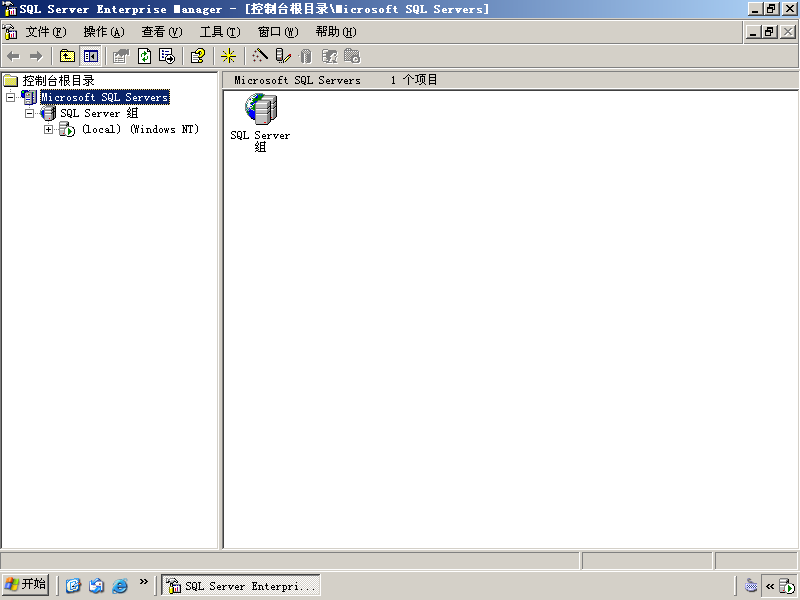This screenshot has width=800, height=600.
Task: Collapse tray icons with the « chevron
Action: (770, 586)
